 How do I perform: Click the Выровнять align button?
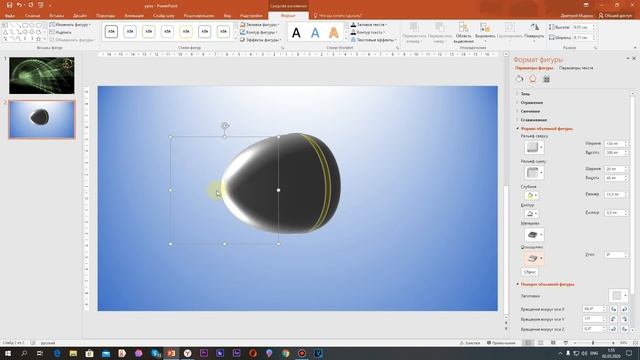(x=485, y=32)
